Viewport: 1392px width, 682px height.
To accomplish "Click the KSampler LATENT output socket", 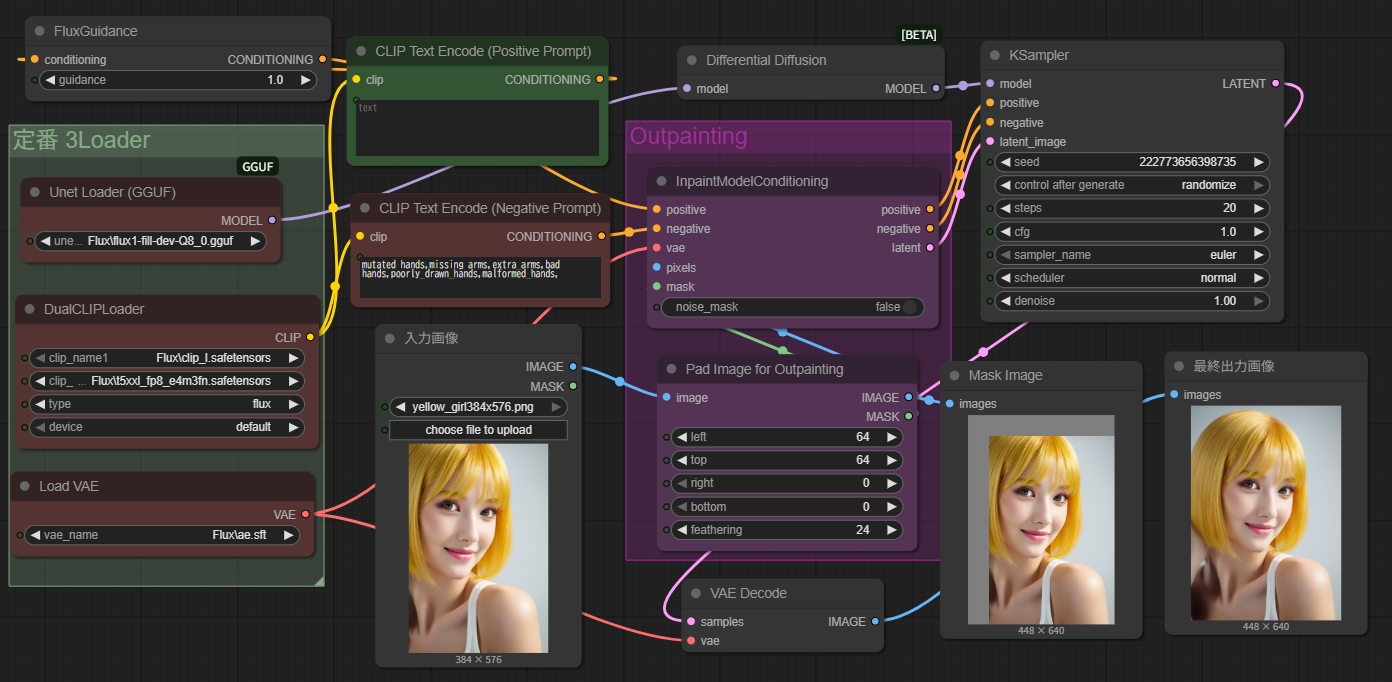I will pyautogui.click(x=1275, y=84).
